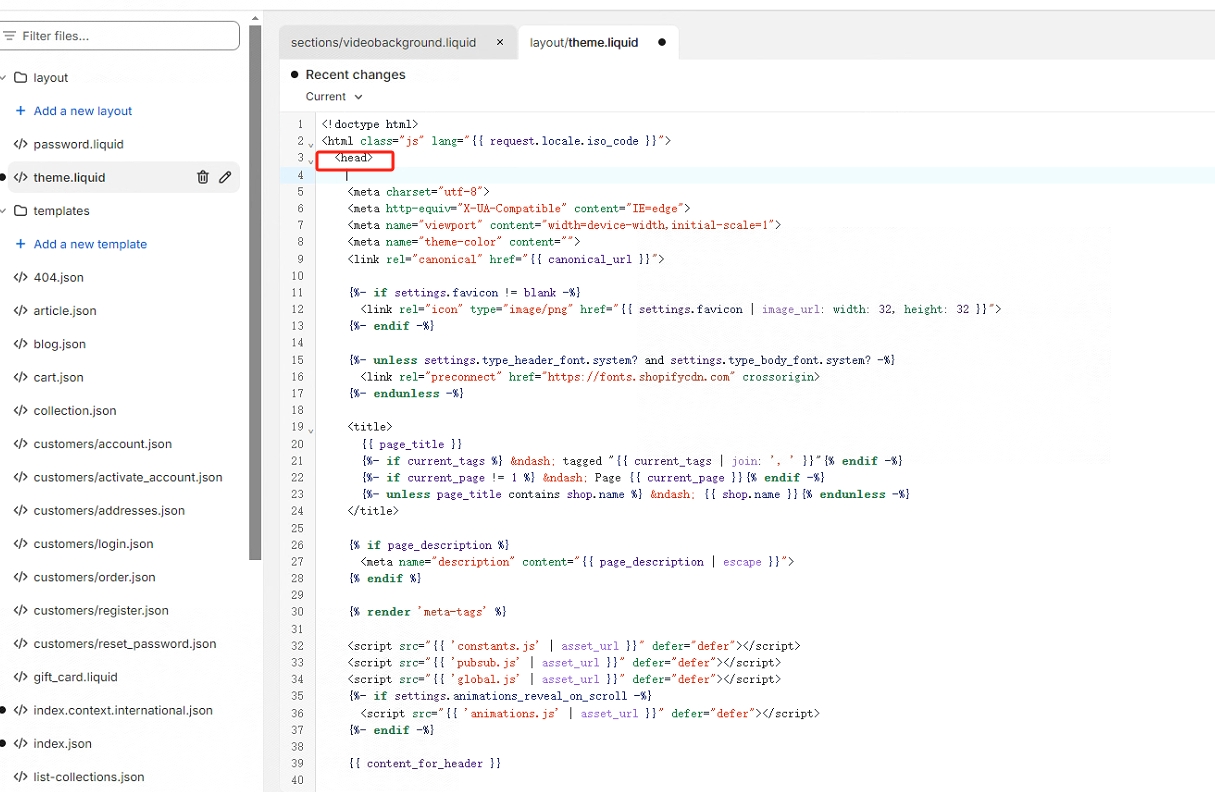1215x792 pixels.
Task: Click the Add a new template link
Action: pos(90,244)
